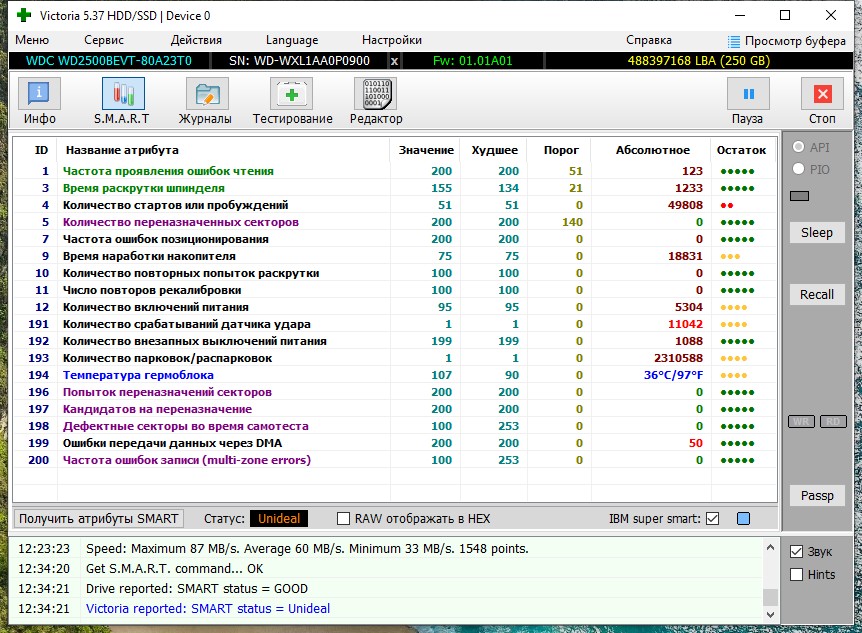Click the Fw: 01.01A01 firmware label
The width and height of the screenshot is (862, 633).
click(x=472, y=61)
